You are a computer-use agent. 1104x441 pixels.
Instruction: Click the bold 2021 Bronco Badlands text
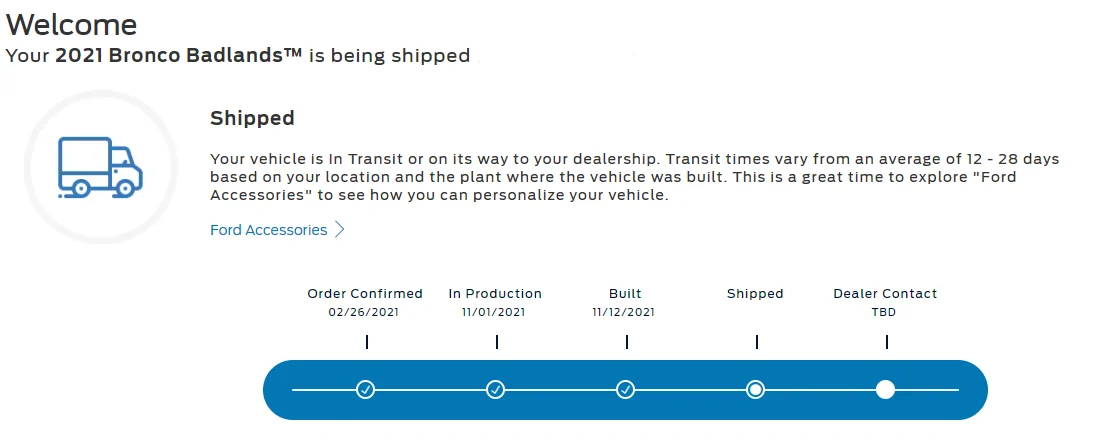(x=179, y=56)
